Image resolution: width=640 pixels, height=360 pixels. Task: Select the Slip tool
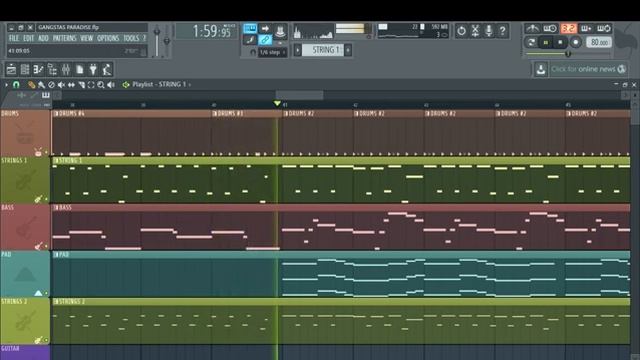coord(71,84)
